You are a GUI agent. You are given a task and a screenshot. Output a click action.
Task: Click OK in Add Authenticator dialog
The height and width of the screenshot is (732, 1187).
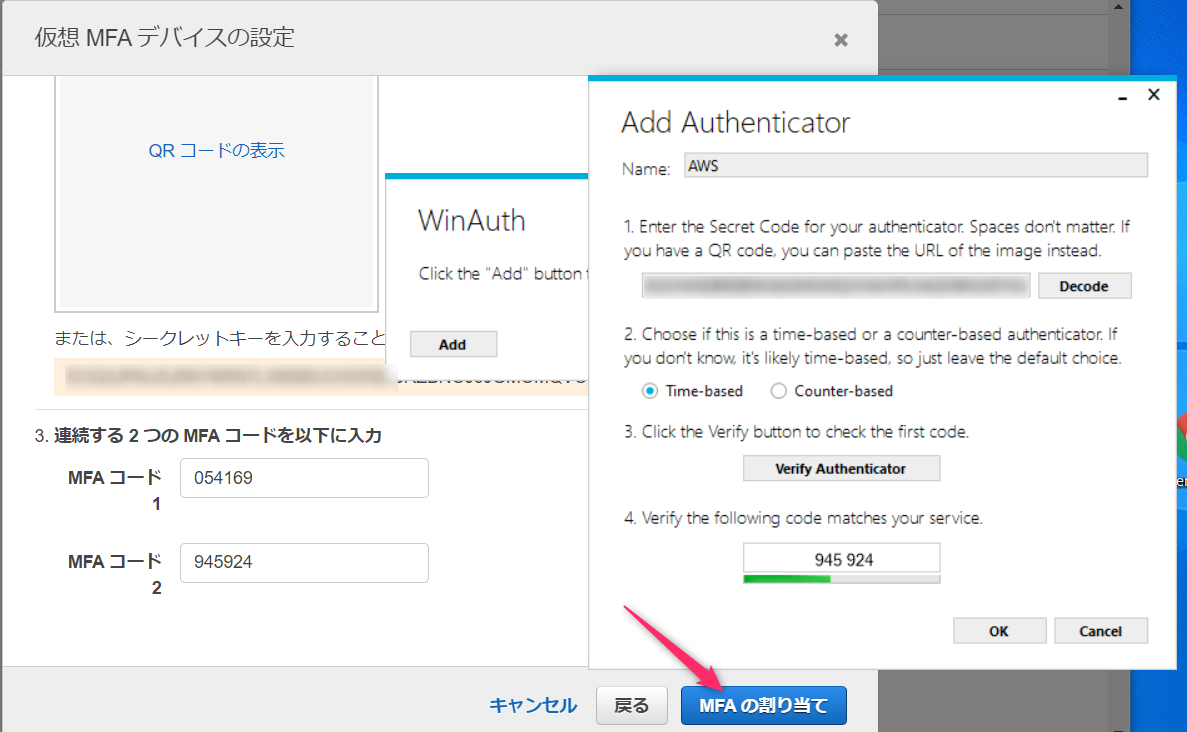coord(999,631)
